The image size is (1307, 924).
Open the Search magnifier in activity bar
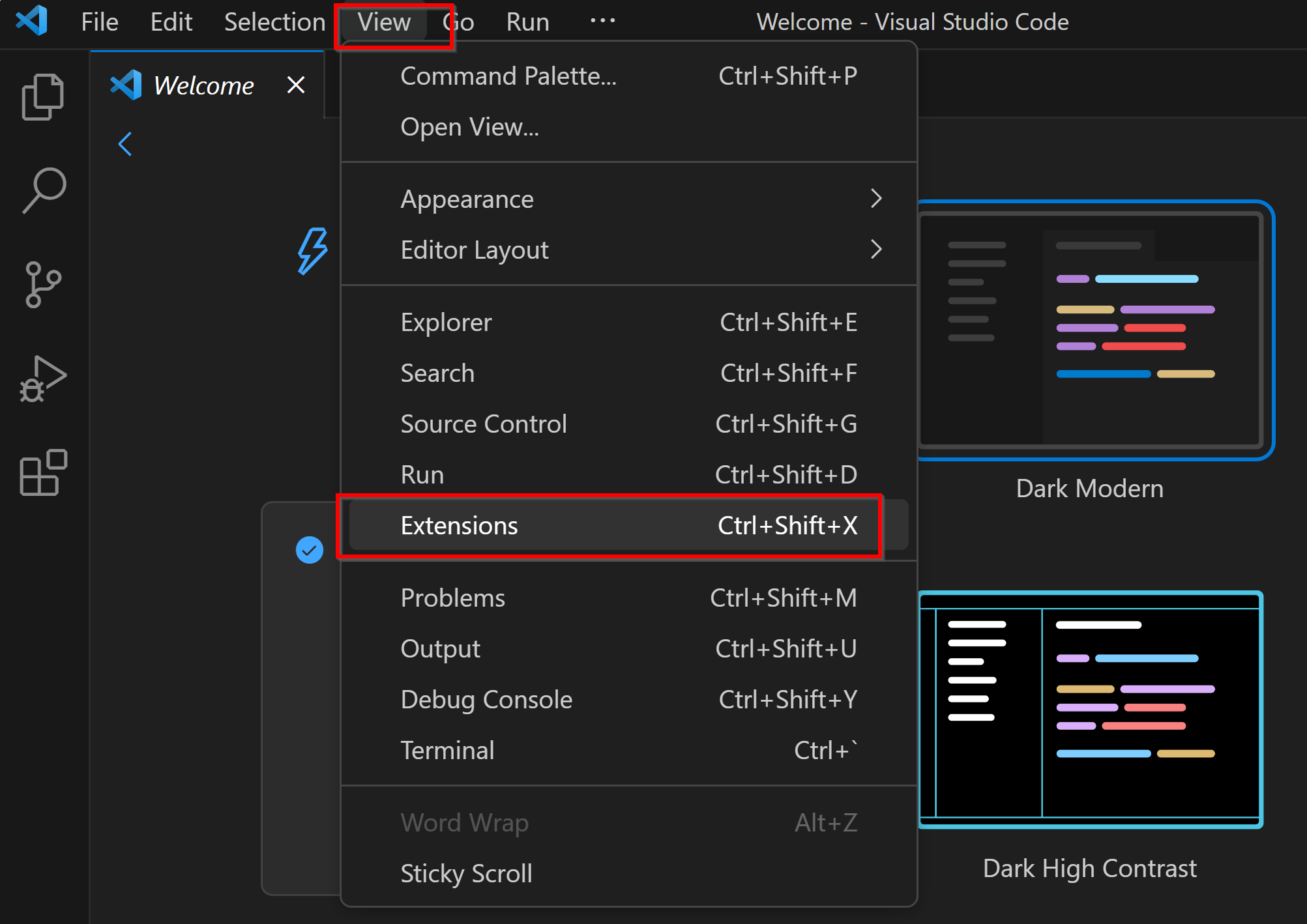click(x=43, y=190)
